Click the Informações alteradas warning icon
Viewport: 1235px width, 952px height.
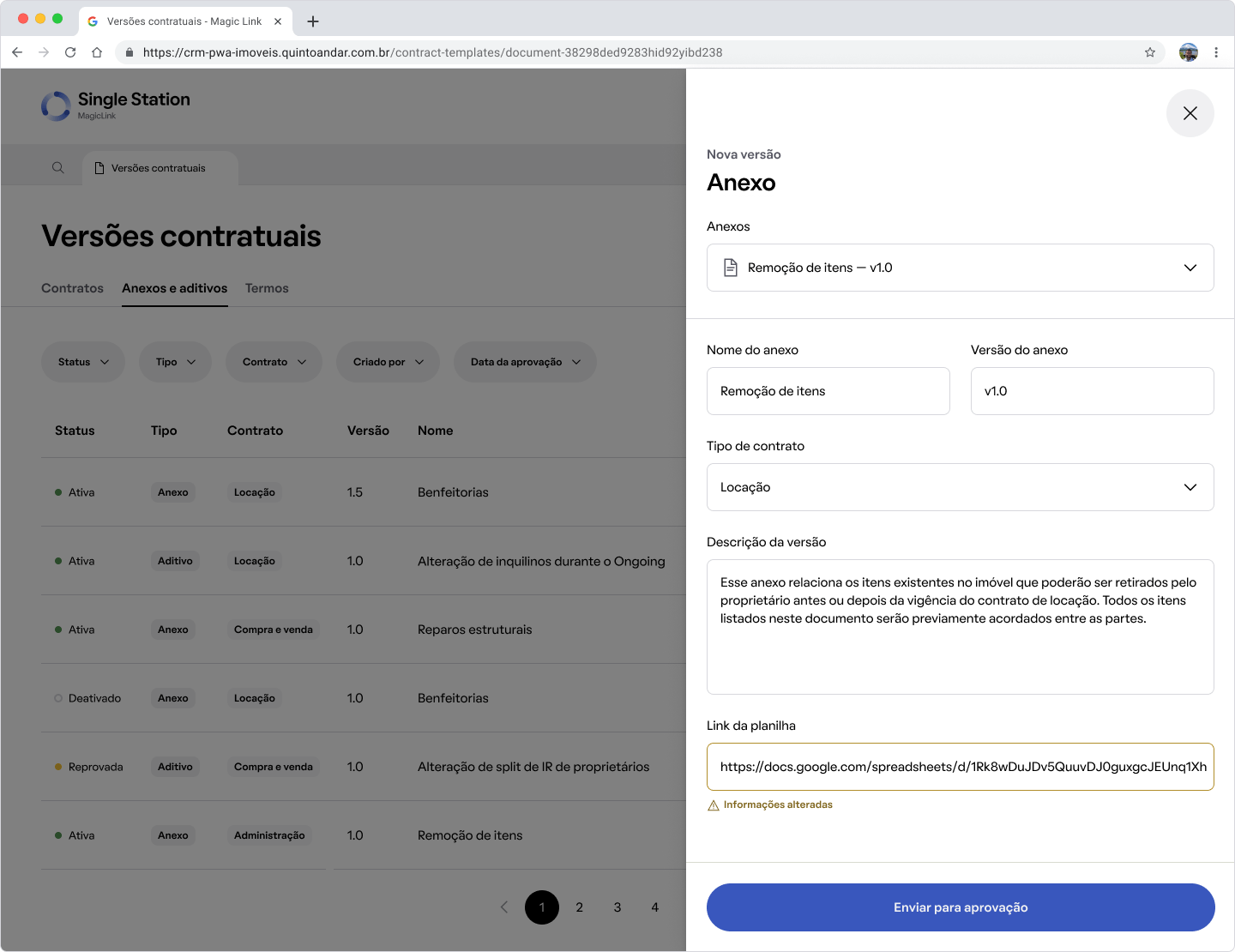point(713,805)
